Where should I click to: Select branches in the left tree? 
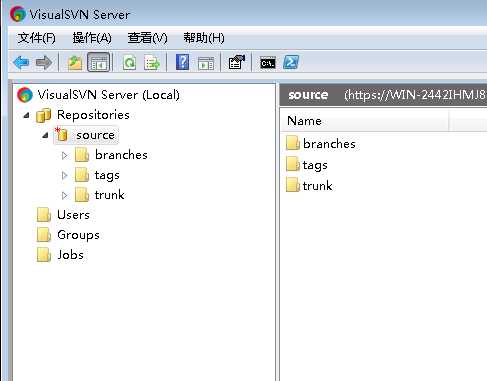(121, 155)
